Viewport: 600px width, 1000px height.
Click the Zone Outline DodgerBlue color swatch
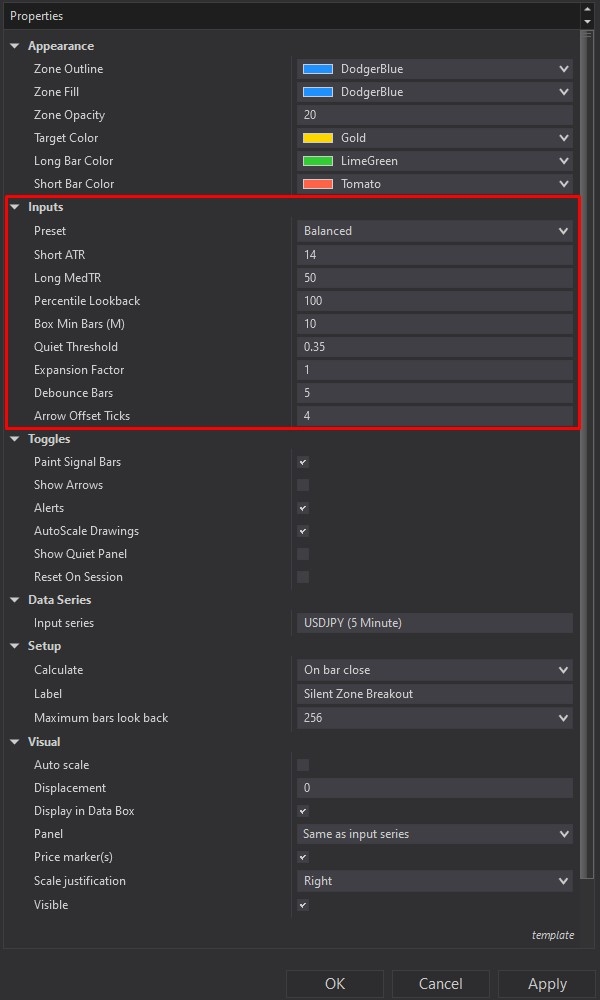(318, 69)
